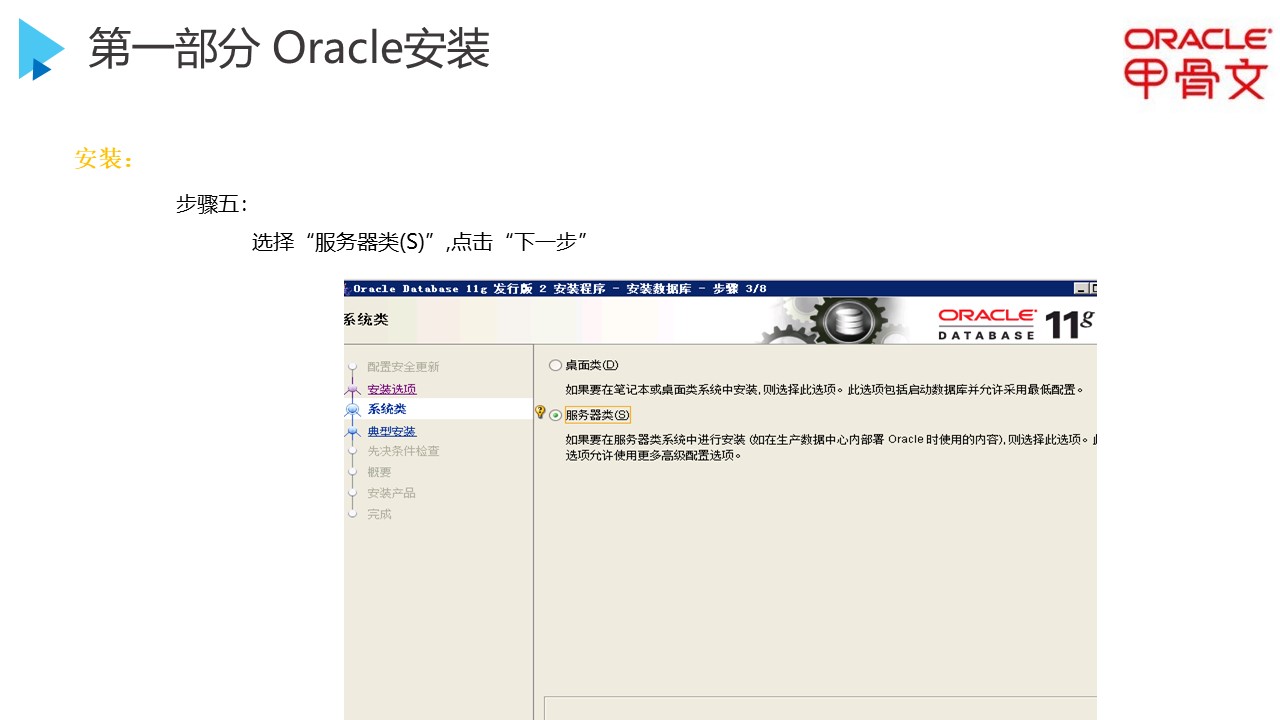
Task: Select the 服务器类(S) radio button
Action: (x=556, y=416)
